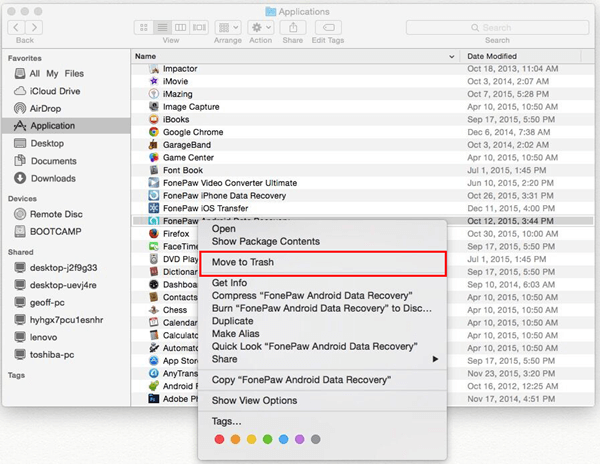The width and height of the screenshot is (600, 464).
Task: Select geoff-pc shared computer
Action: (39, 303)
